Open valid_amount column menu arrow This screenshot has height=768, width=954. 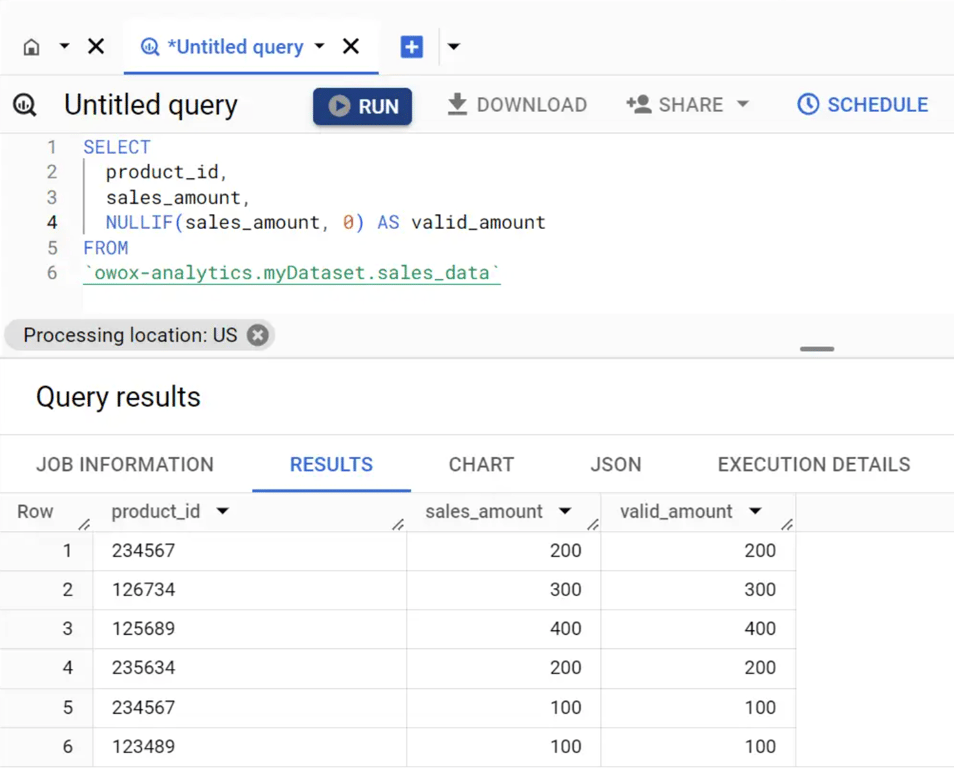755,511
